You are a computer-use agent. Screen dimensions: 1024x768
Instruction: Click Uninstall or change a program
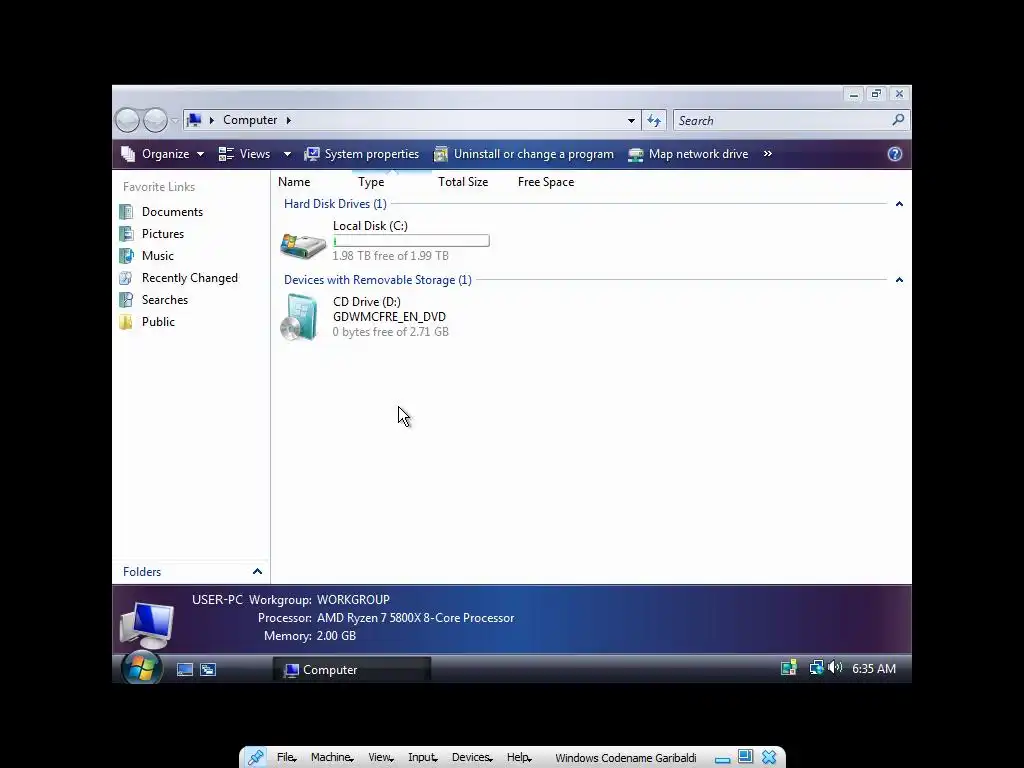(524, 154)
